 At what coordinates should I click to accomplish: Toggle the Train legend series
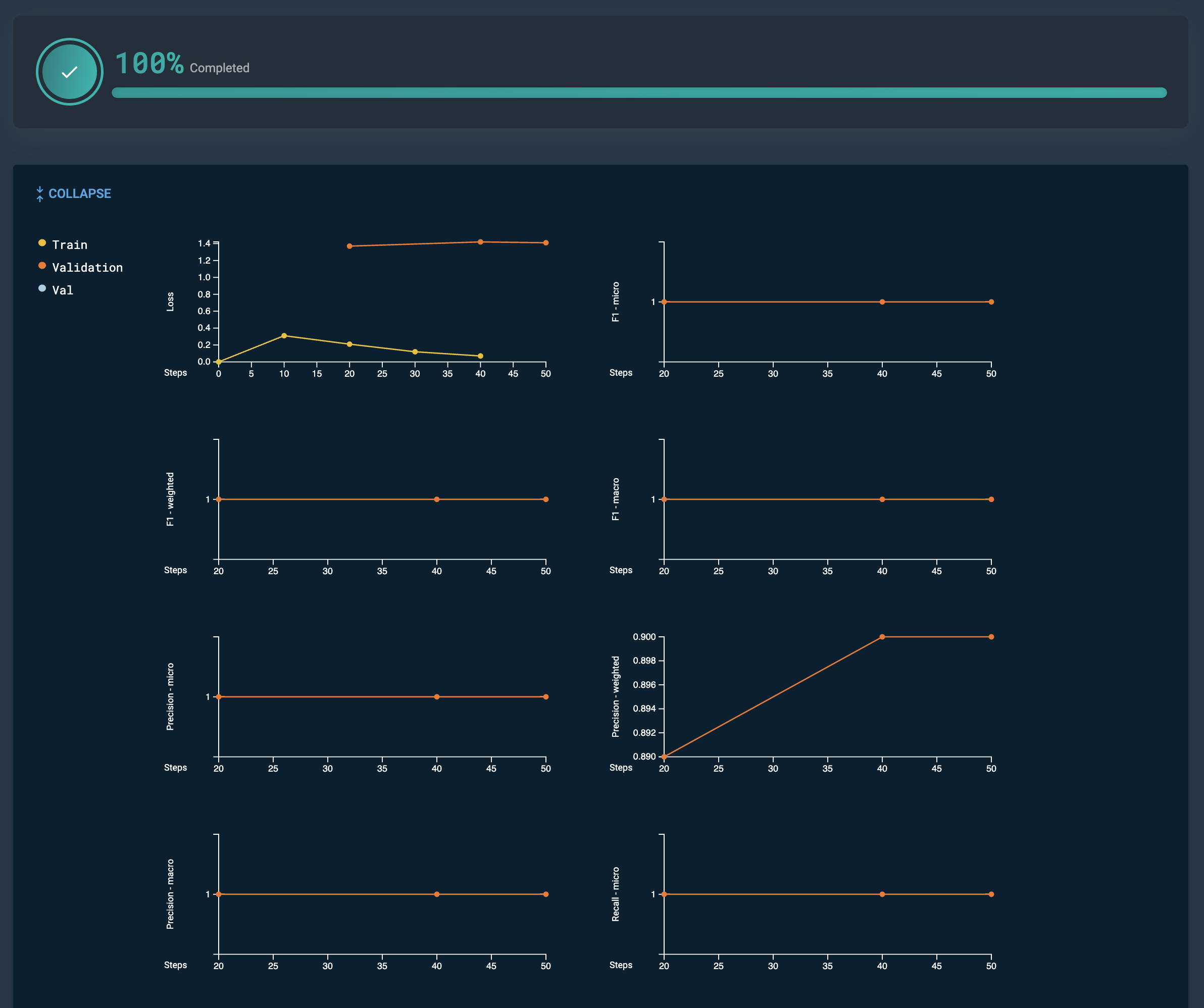click(x=63, y=245)
